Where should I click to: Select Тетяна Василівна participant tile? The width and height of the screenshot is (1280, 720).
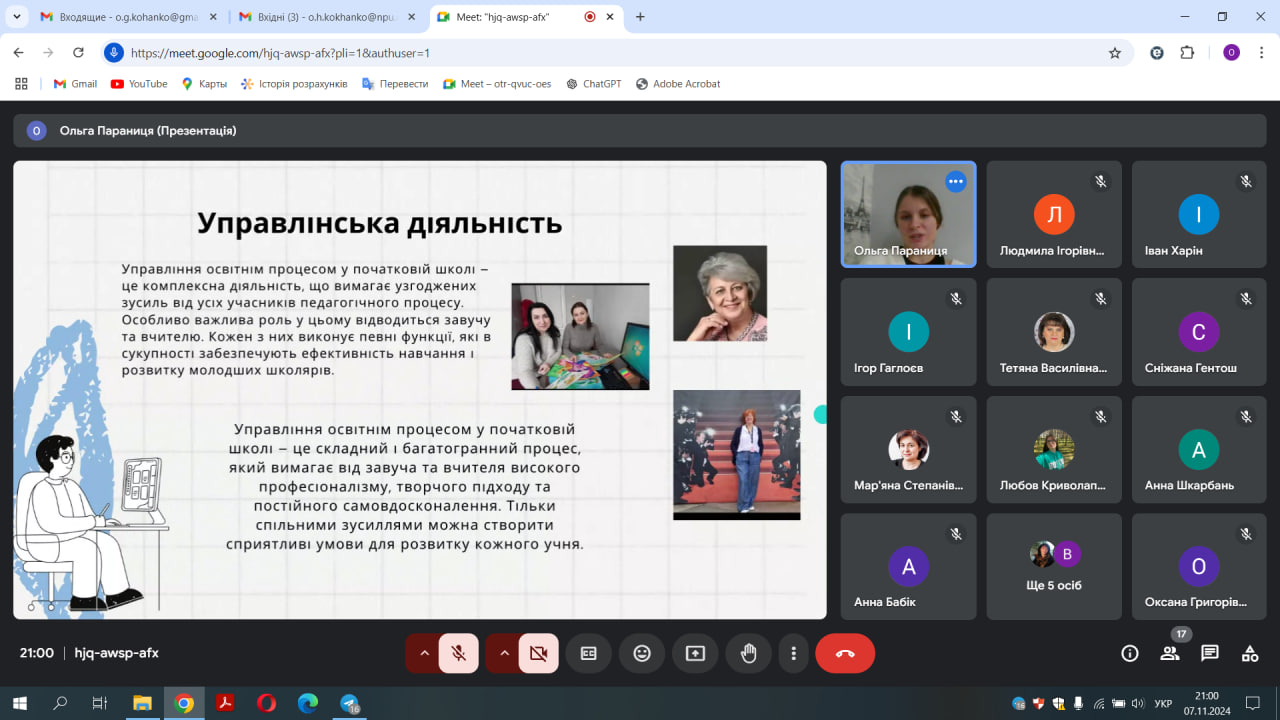pos(1054,332)
